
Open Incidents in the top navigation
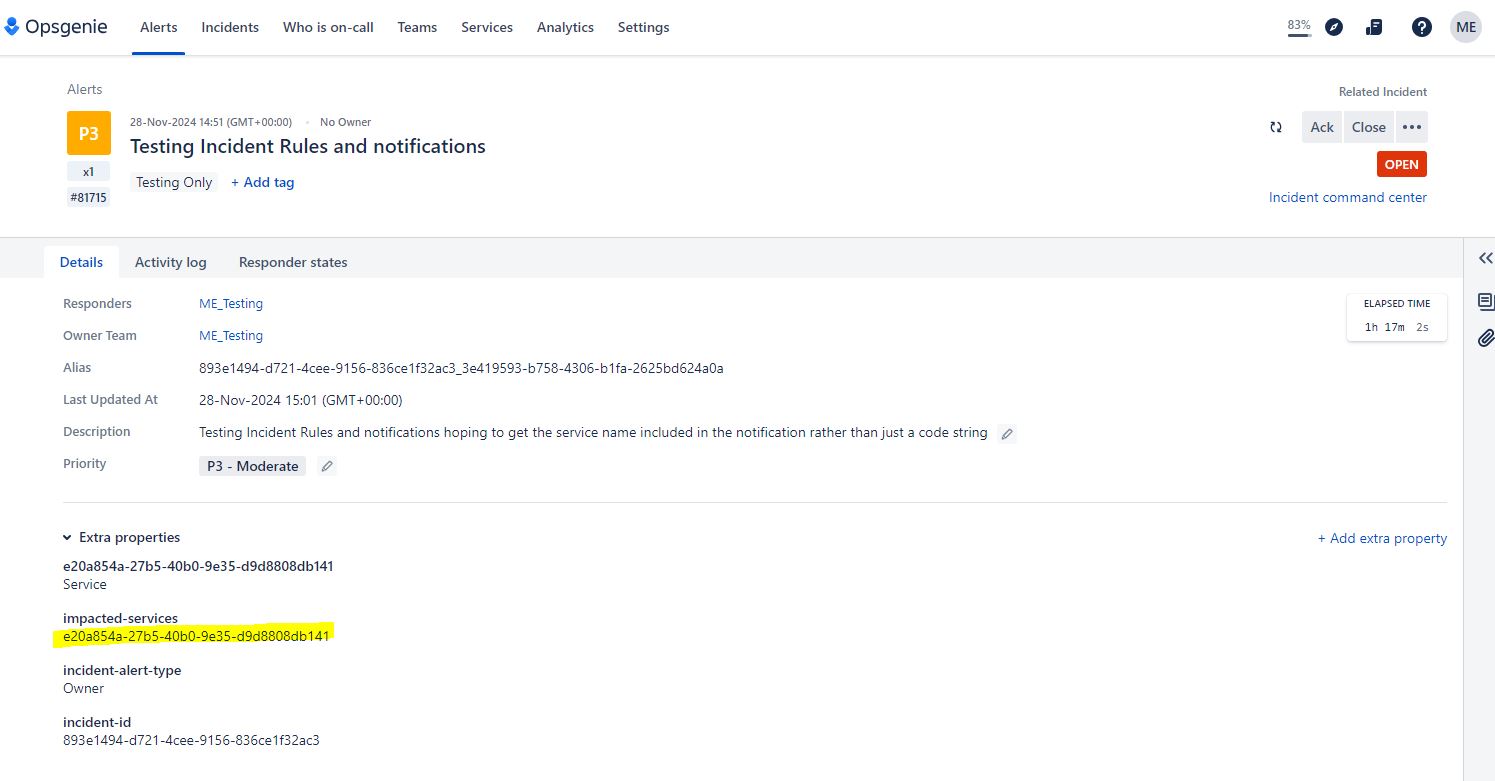230,27
